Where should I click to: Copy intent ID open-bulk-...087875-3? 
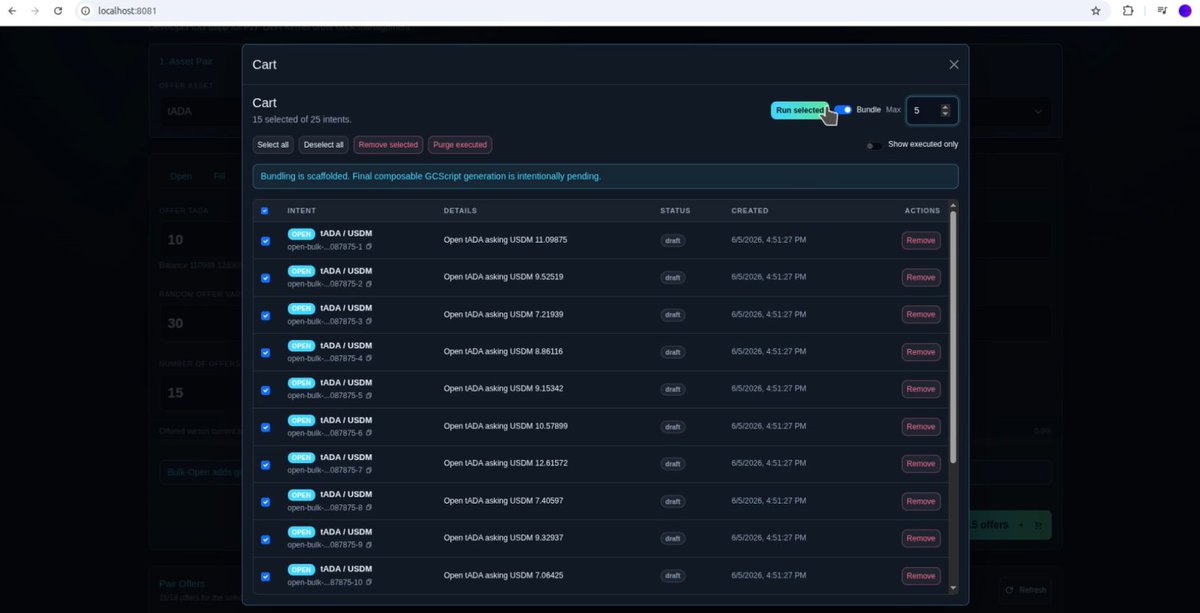click(x=368, y=321)
